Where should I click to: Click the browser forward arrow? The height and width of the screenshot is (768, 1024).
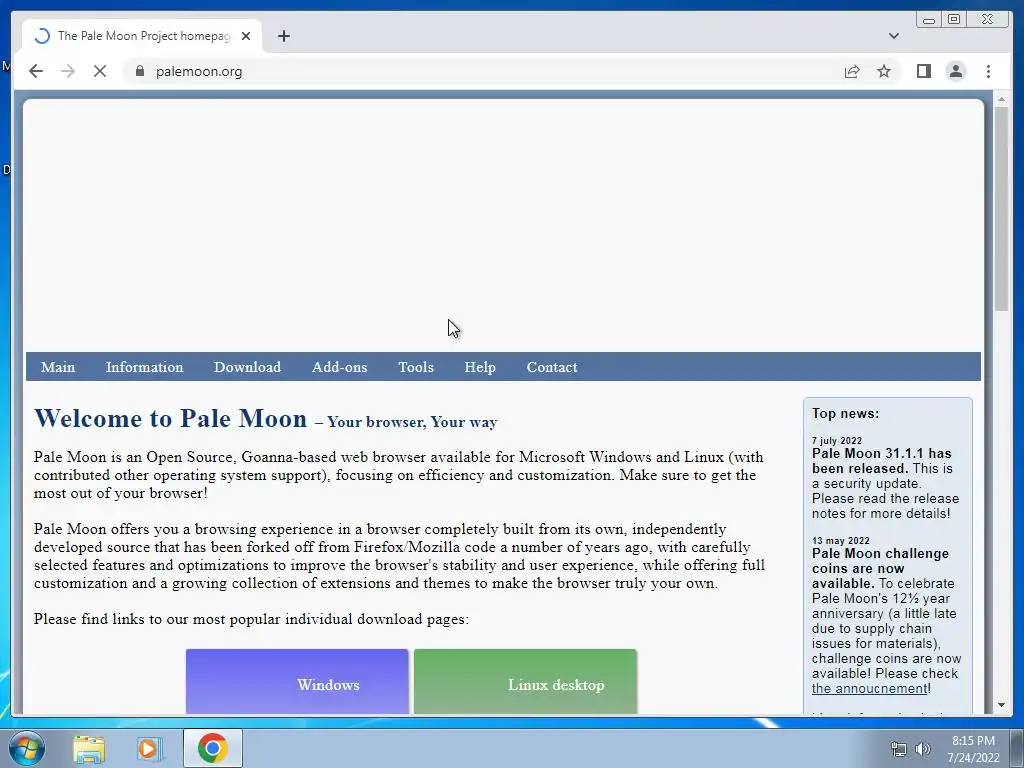[x=68, y=71]
